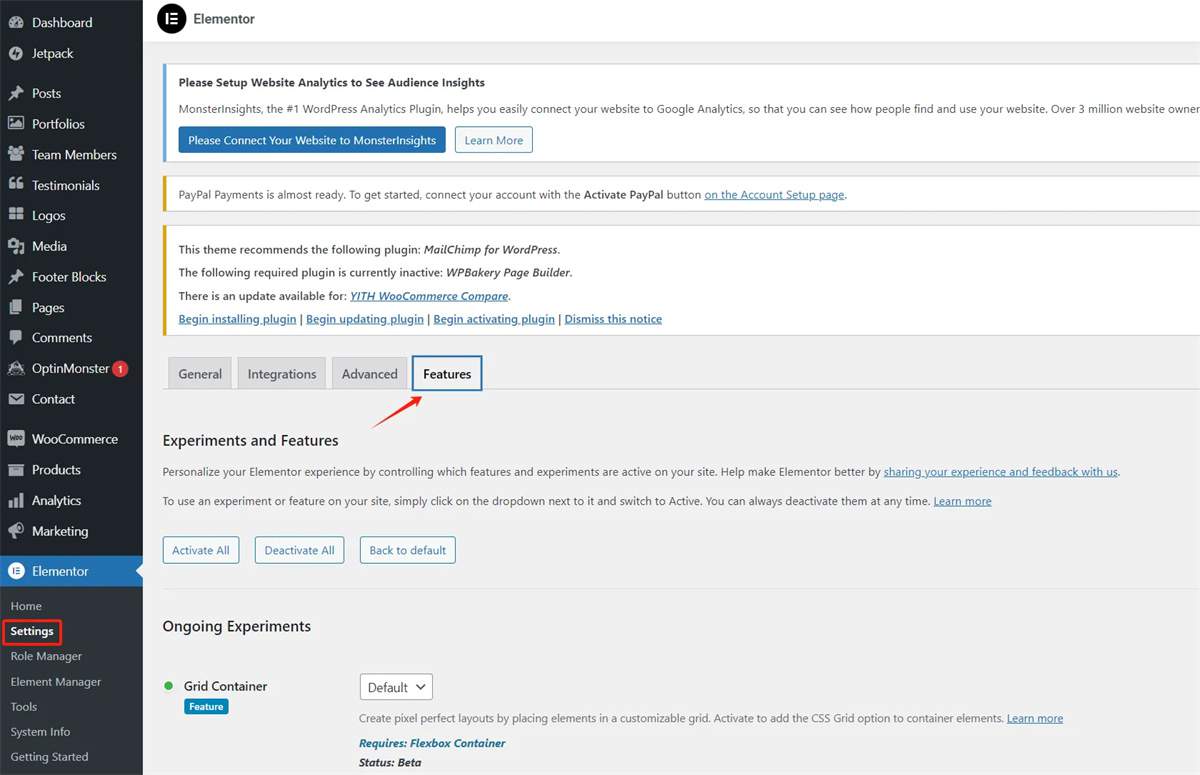The image size is (1200, 775).
Task: Select the Features tab
Action: pos(447,374)
